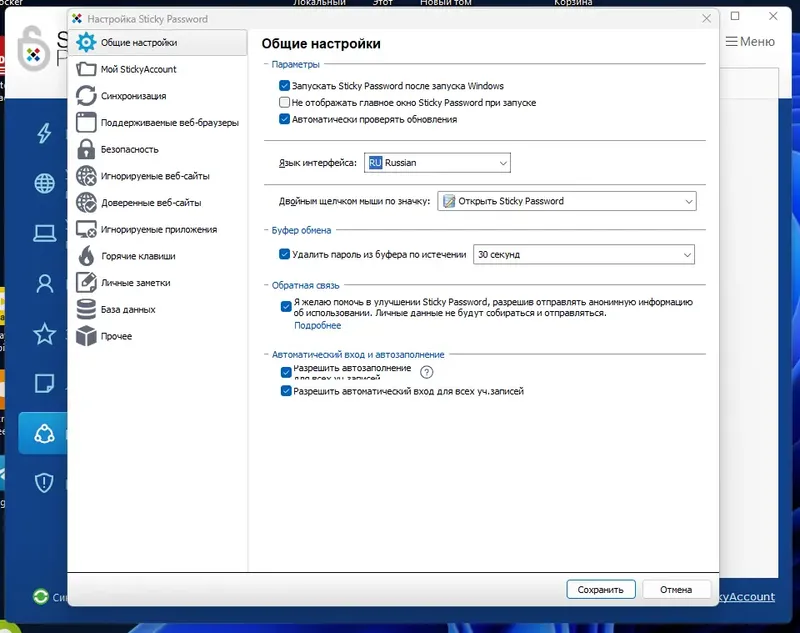This screenshot has height=633, width=800.
Task: Select Горячие клавиши settings section
Action: 158,256
